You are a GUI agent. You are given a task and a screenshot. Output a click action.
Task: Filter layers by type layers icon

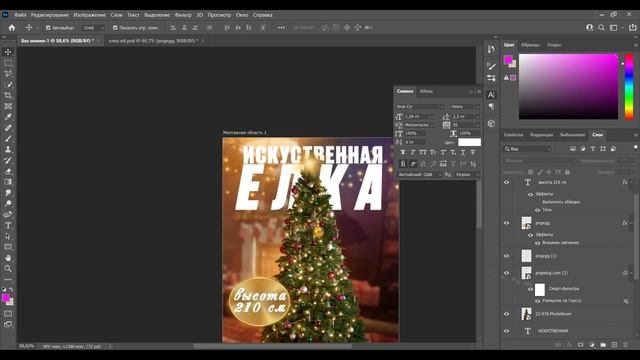tap(593, 149)
